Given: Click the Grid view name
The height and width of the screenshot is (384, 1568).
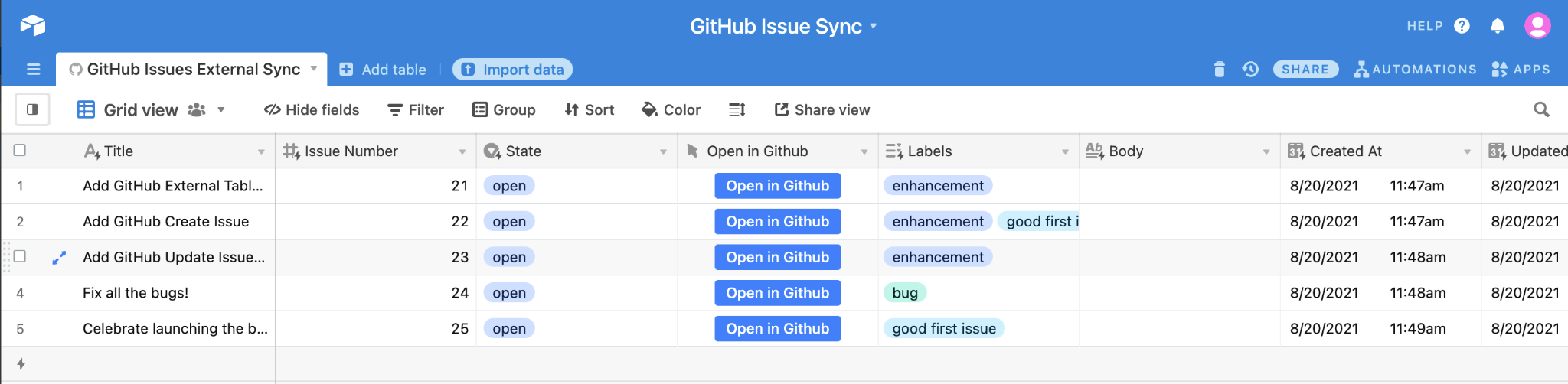Looking at the screenshot, I should [x=141, y=110].
